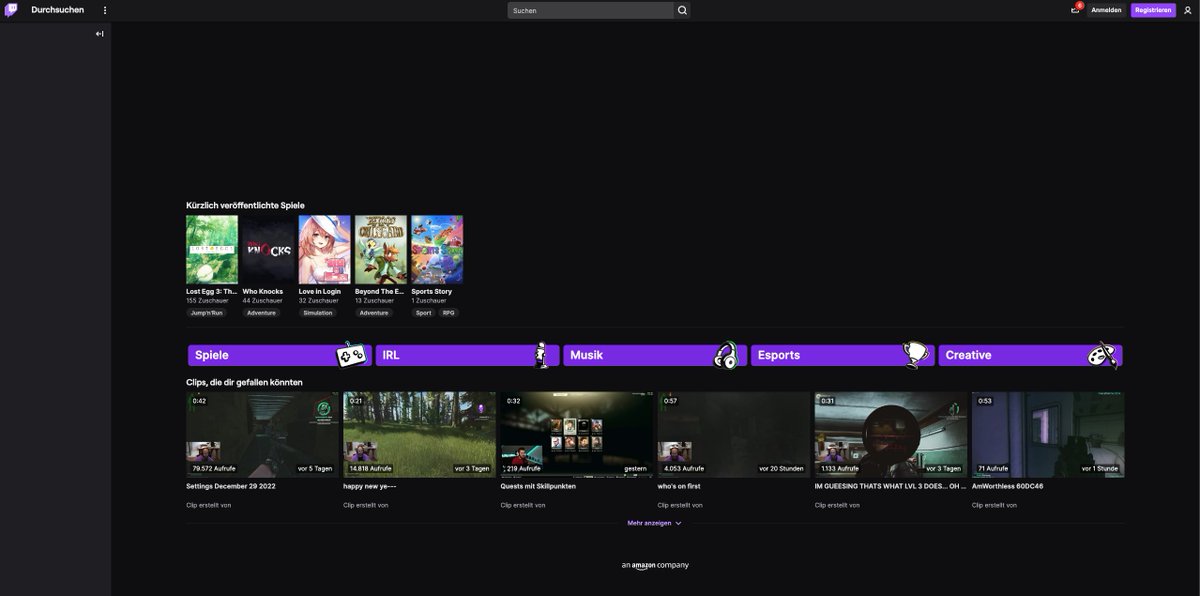Open the user profile icon menu
The height and width of the screenshot is (596, 1200).
coord(1188,10)
